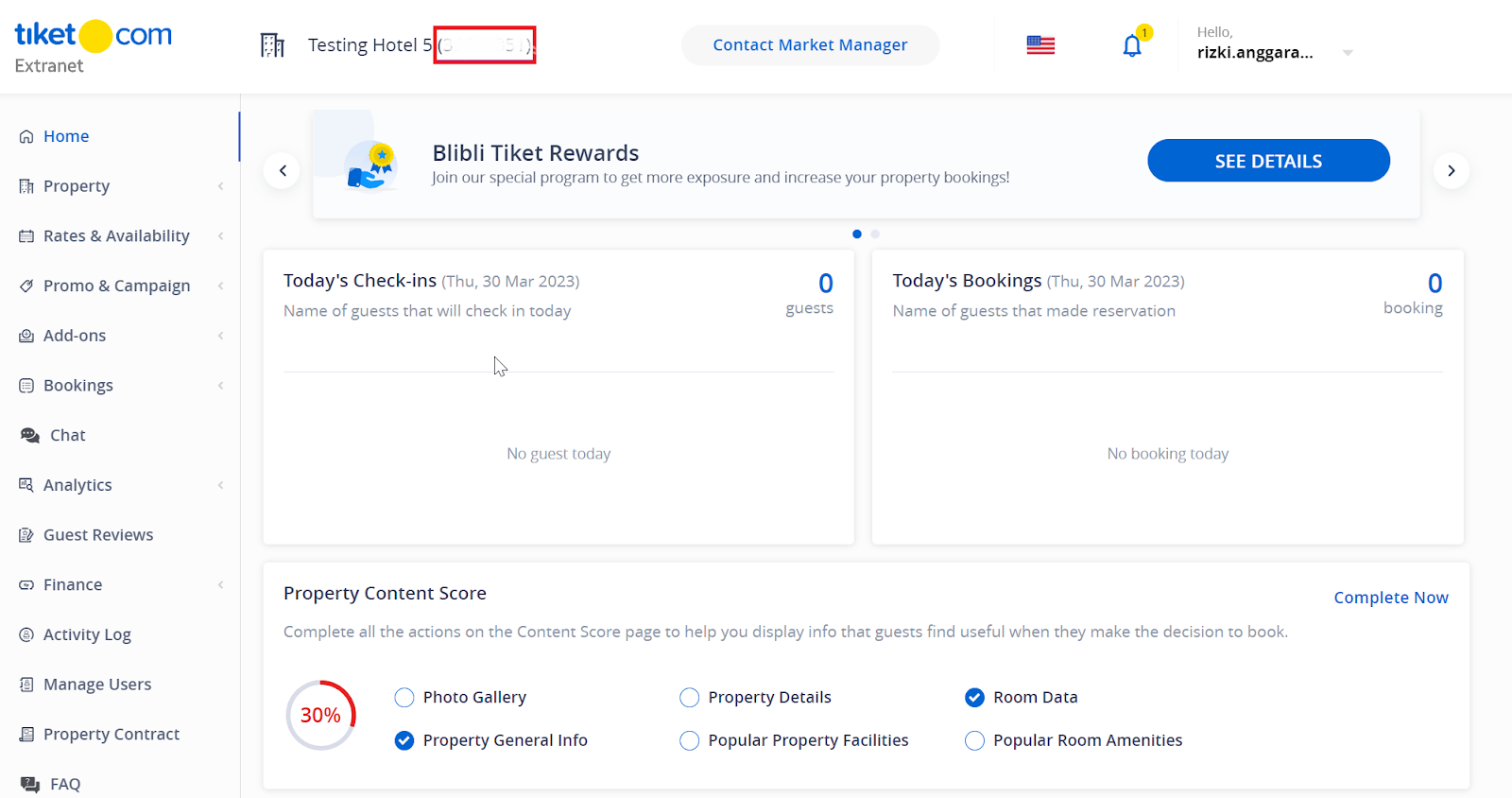Click the rizki.anggara username
Screen dimensions: 1512x798
[1255, 53]
